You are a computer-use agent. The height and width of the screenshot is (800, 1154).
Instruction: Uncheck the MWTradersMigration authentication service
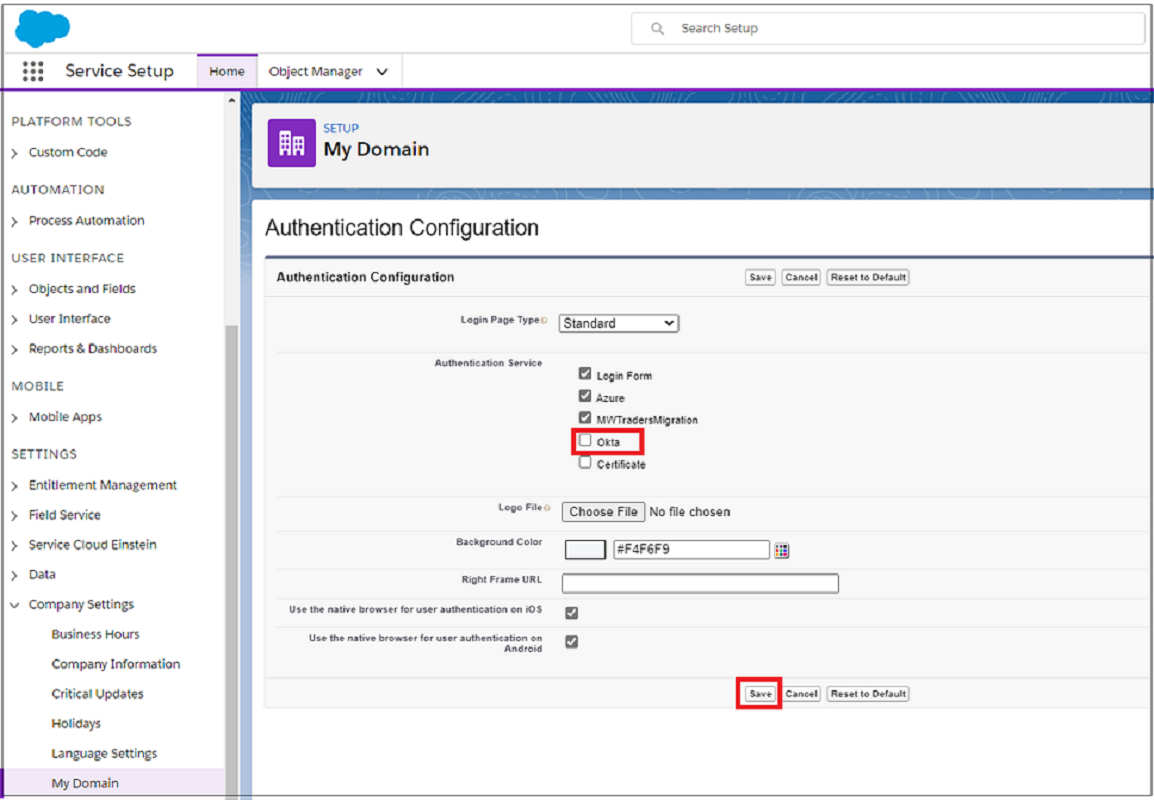pos(585,417)
